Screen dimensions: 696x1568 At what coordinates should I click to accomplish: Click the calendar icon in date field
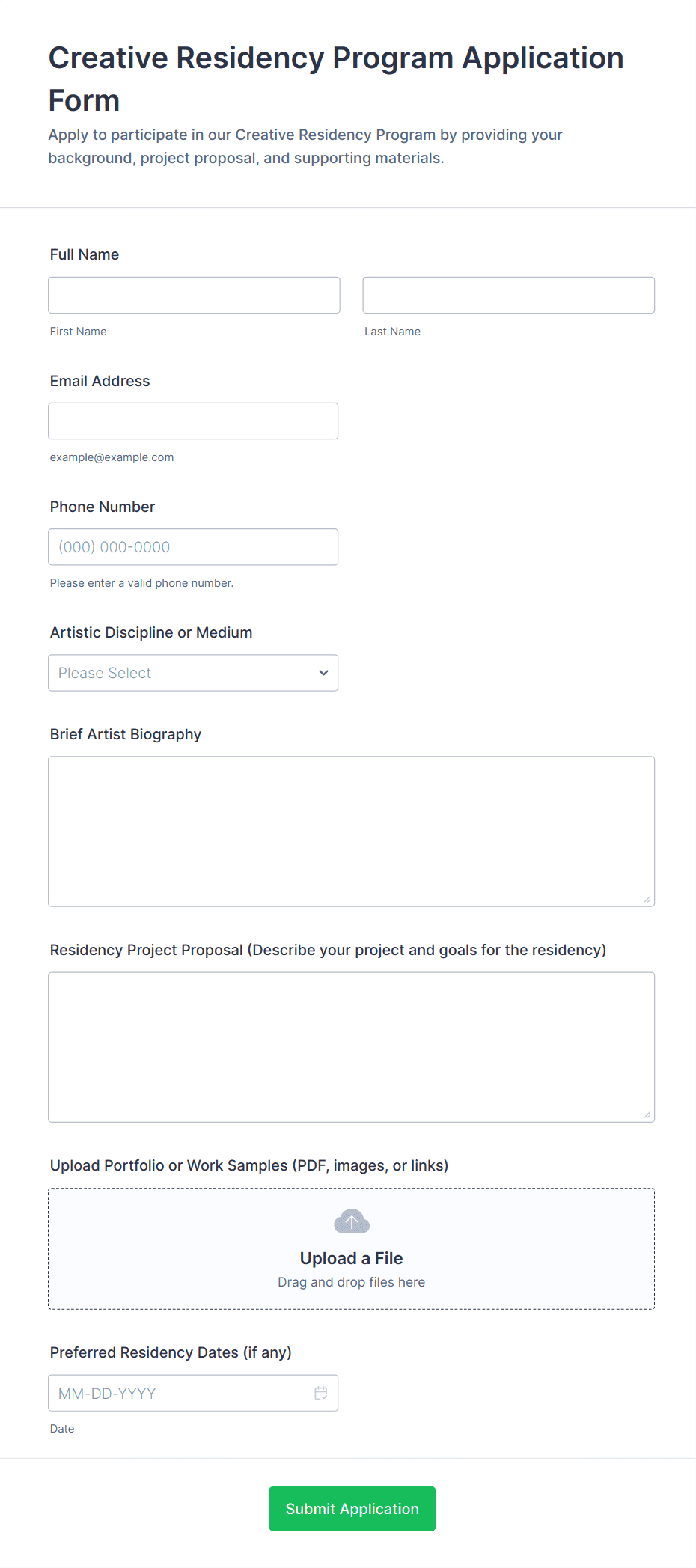tap(321, 1393)
